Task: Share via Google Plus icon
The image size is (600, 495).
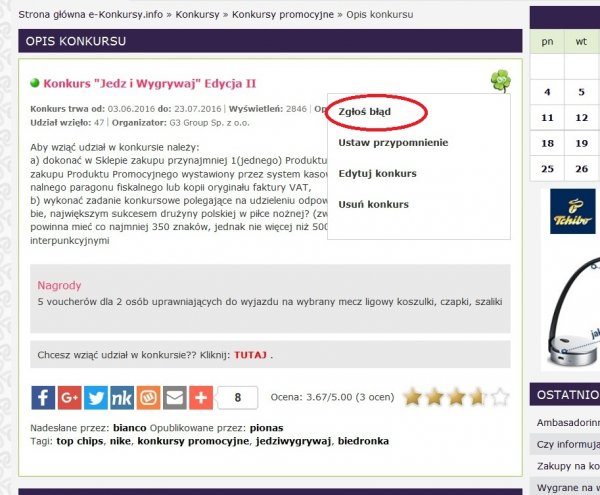Action: [x=70, y=397]
